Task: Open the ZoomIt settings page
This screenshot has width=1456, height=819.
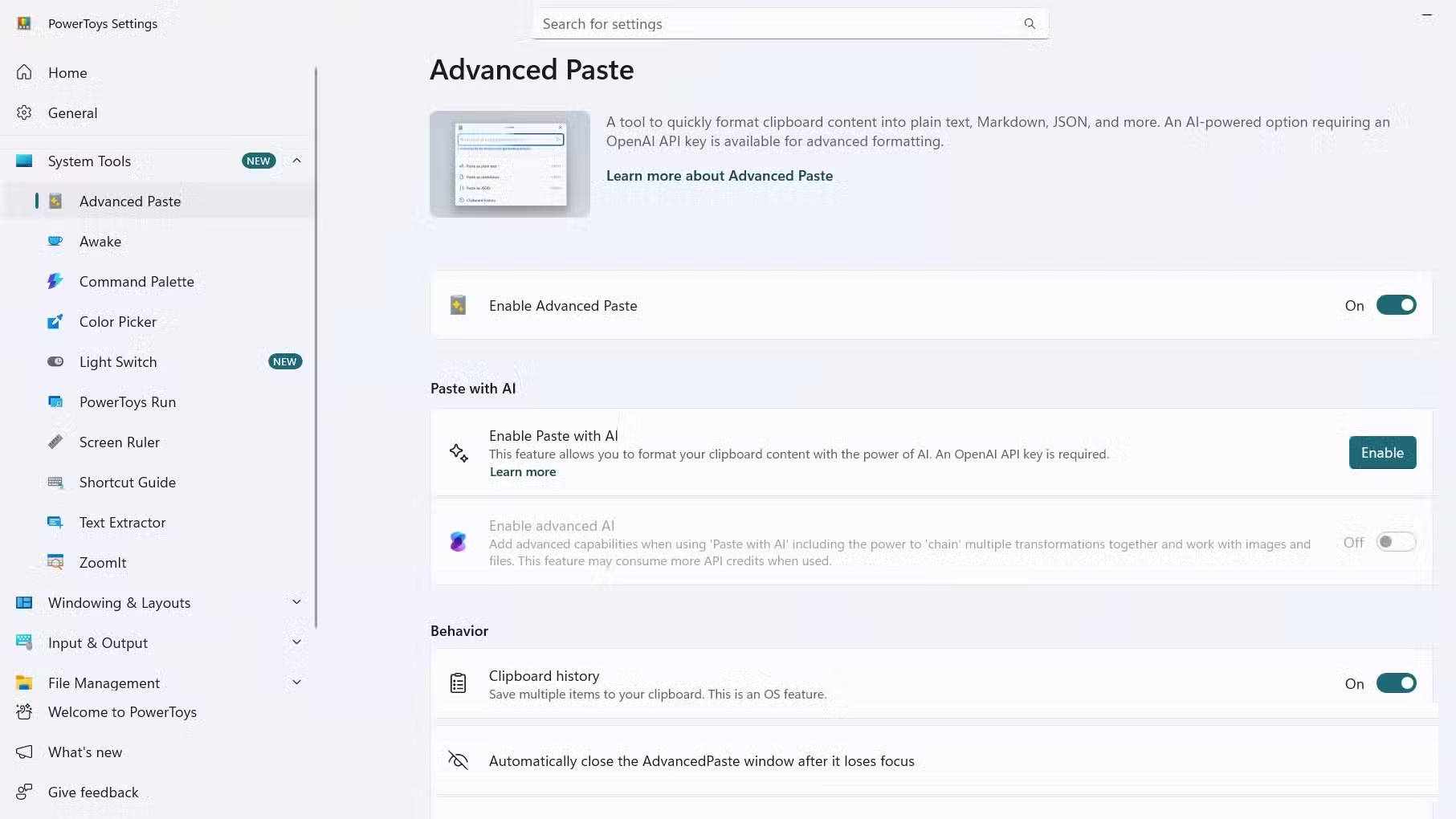Action: [x=157, y=562]
